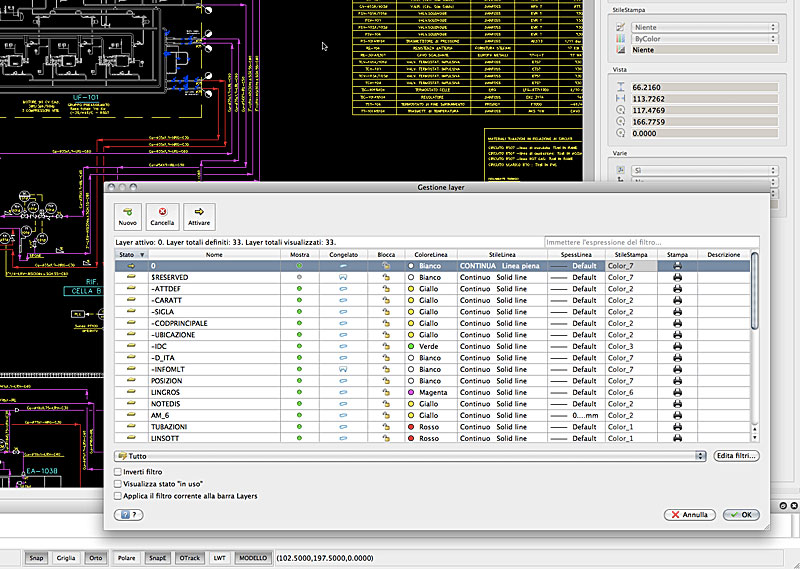Check Visualizza stato "in uso" option
The image size is (800, 569).
pyautogui.click(x=120, y=483)
